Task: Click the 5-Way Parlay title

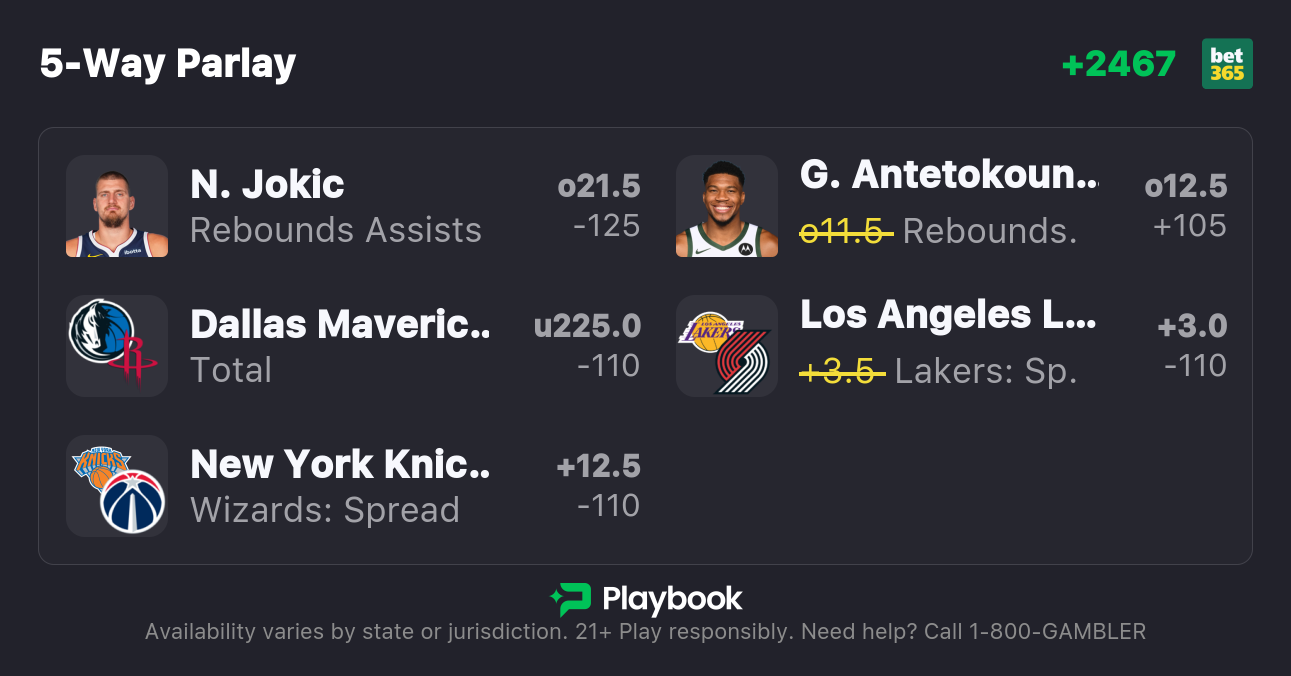Action: 168,64
